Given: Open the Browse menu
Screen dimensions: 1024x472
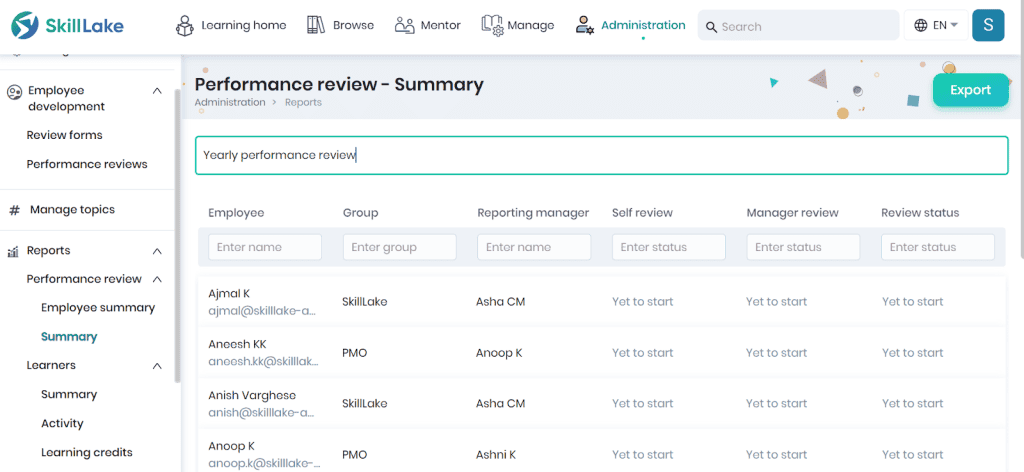Looking at the screenshot, I should 353,25.
